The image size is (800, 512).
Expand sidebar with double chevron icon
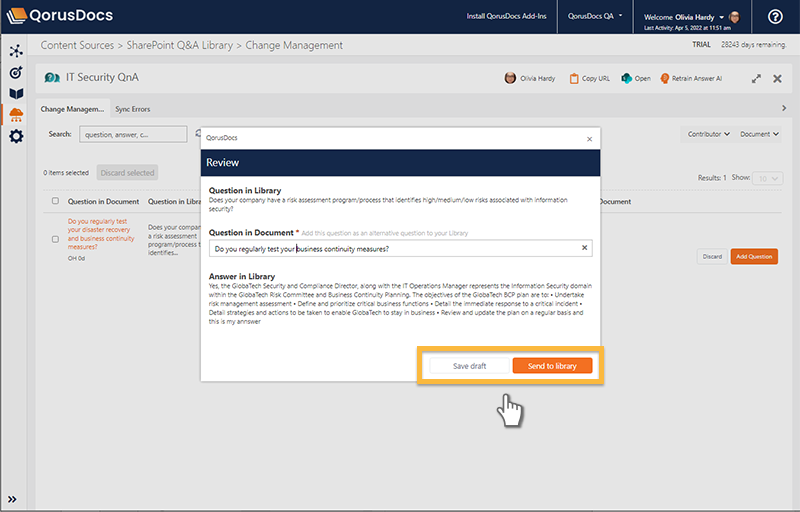point(12,499)
